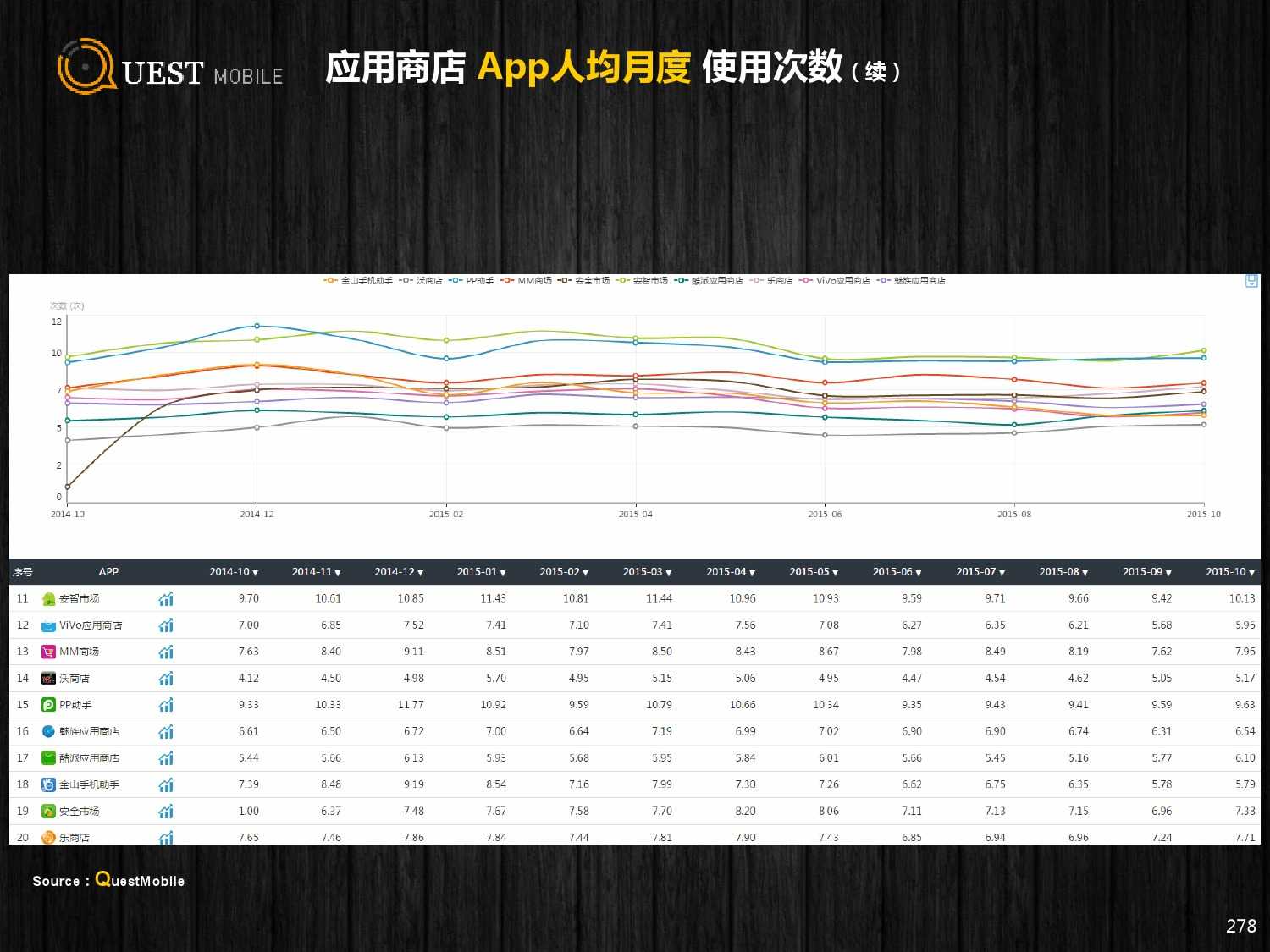Click the MM商场 shopping cart icon
1270x952 pixels.
click(x=48, y=652)
